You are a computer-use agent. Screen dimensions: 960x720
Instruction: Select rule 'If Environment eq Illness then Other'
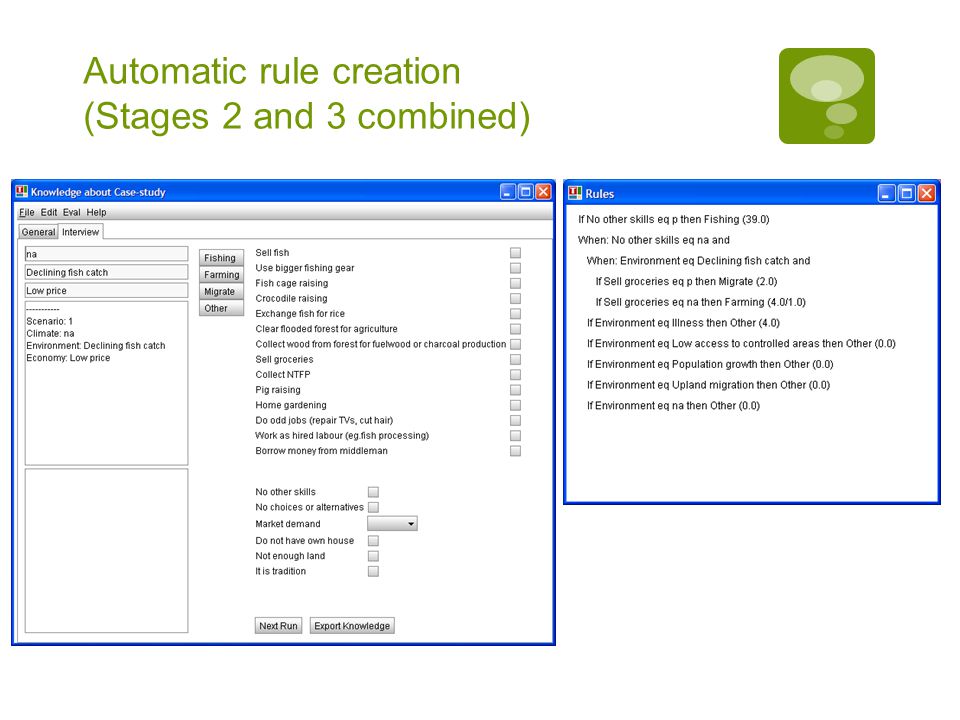(683, 323)
